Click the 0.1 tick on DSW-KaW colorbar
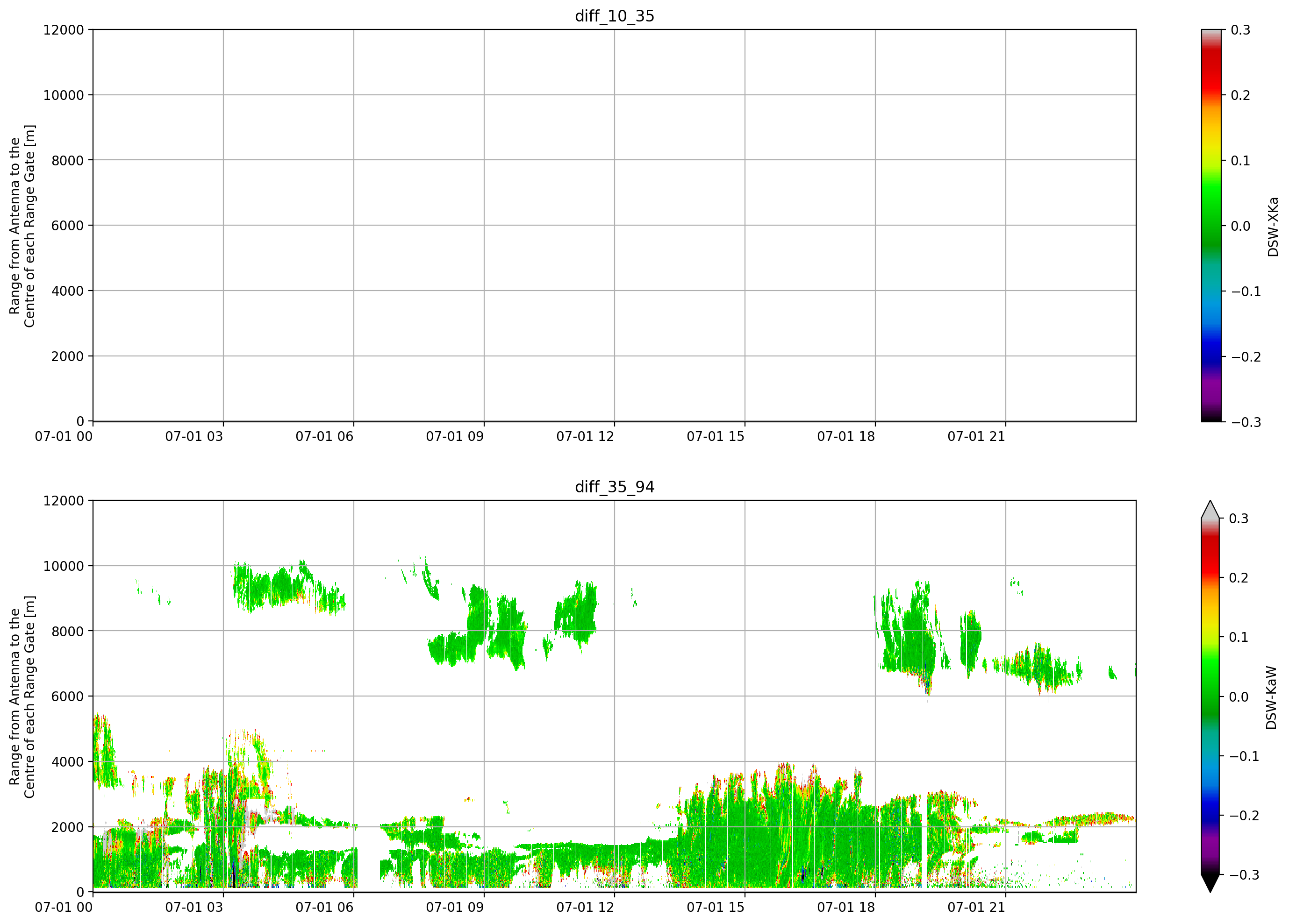 (x=1239, y=637)
